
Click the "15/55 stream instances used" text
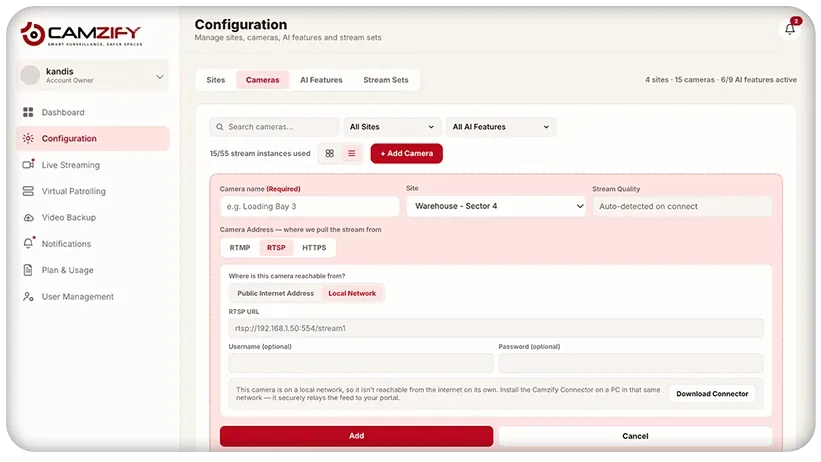tap(260, 153)
